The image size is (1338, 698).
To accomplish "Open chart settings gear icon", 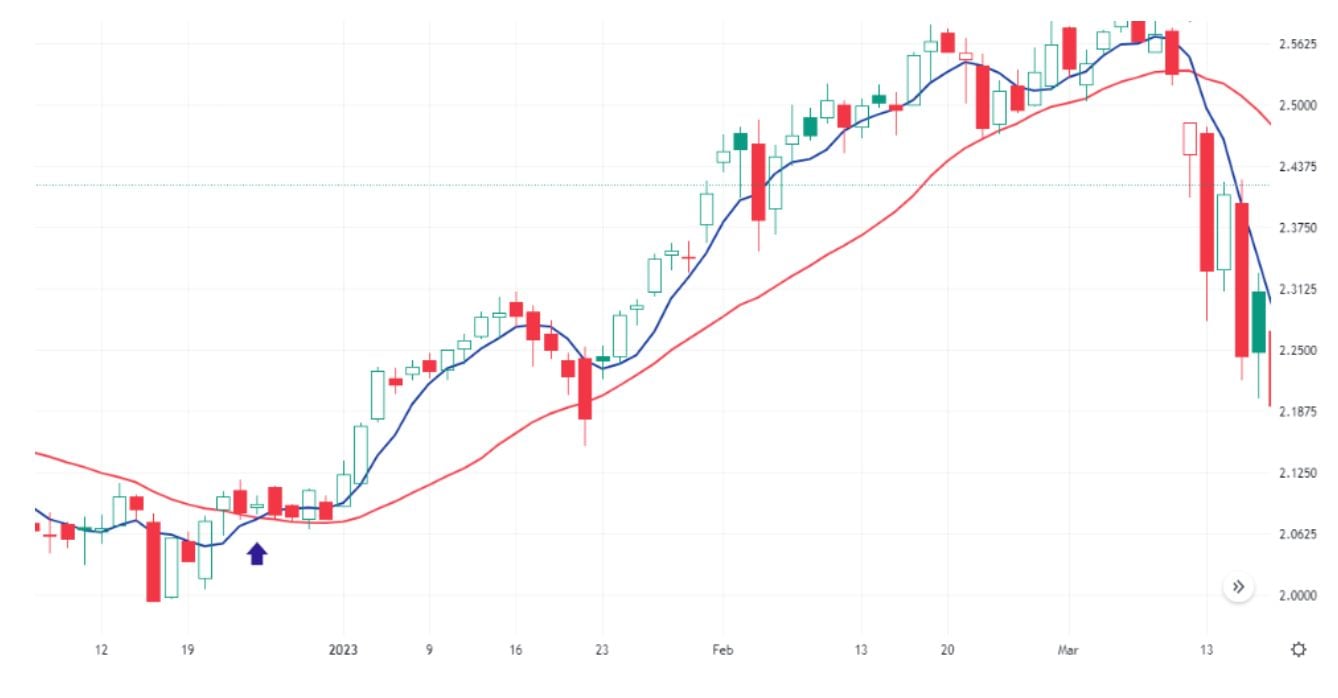I will 1298,650.
